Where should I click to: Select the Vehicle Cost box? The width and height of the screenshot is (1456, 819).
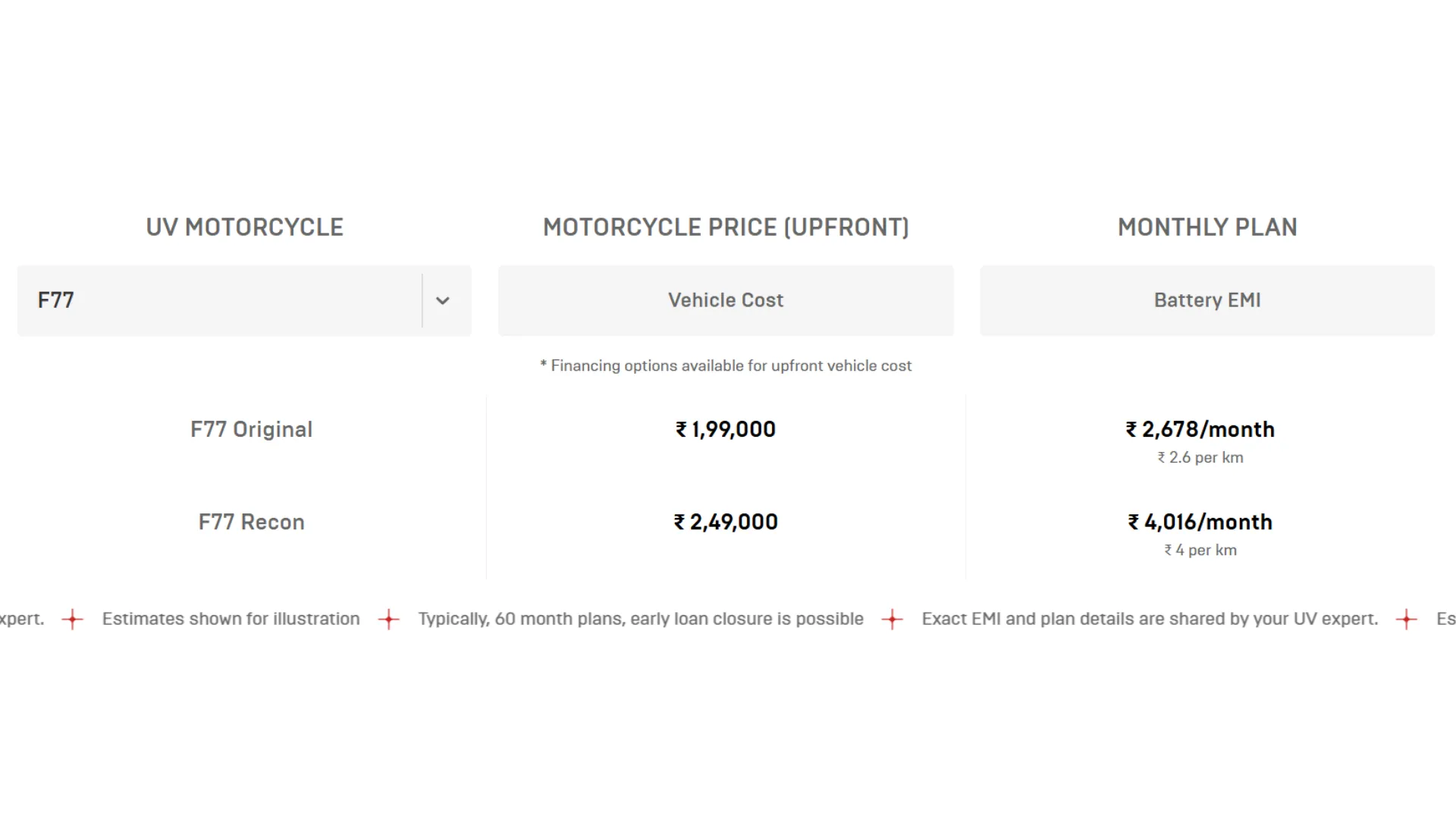(726, 301)
